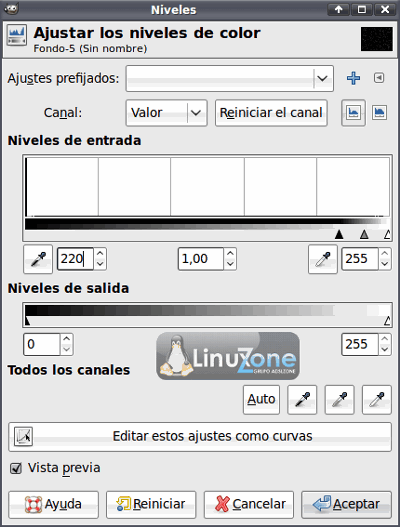This screenshot has height=527, width=400.
Task: Click the Aceptar button
Action: (x=346, y=504)
